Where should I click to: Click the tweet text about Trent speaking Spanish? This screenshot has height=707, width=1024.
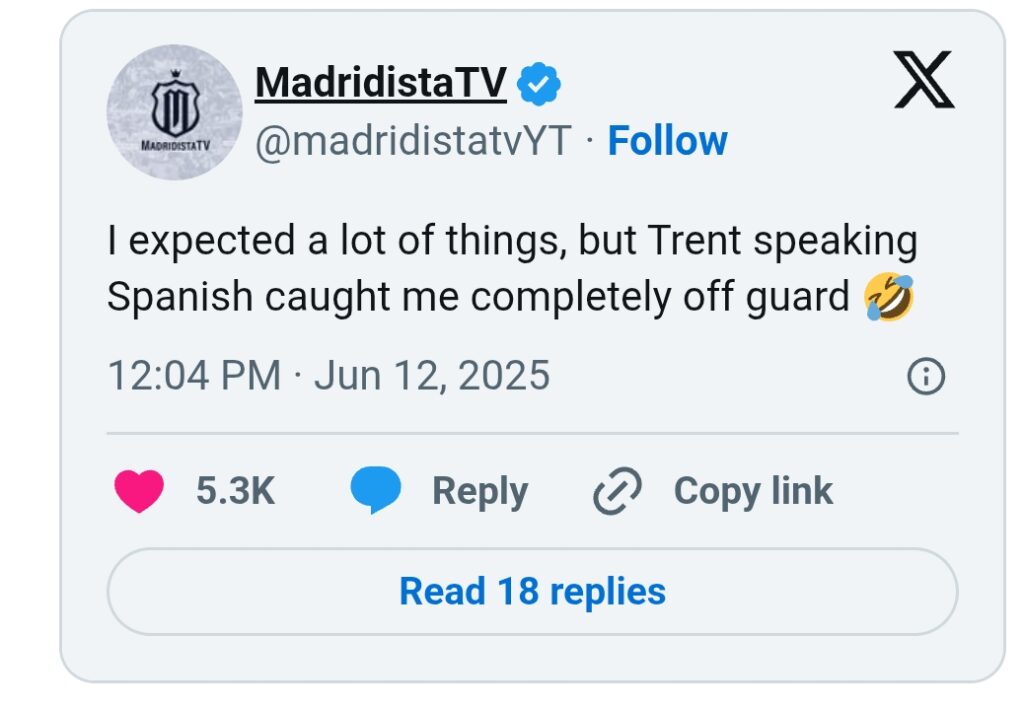pos(511,270)
